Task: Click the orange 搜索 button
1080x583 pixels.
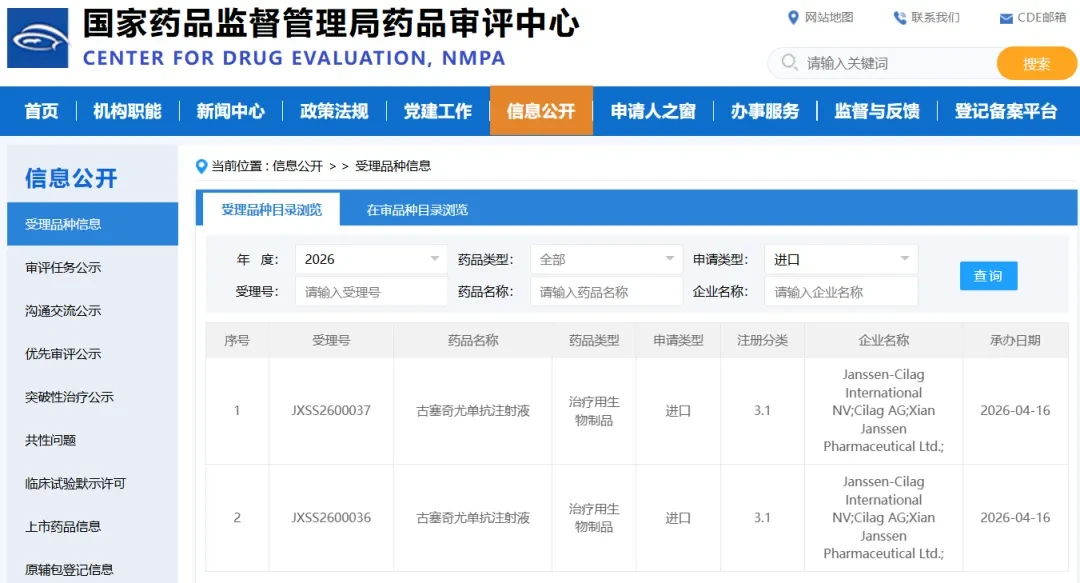Action: [1036, 63]
